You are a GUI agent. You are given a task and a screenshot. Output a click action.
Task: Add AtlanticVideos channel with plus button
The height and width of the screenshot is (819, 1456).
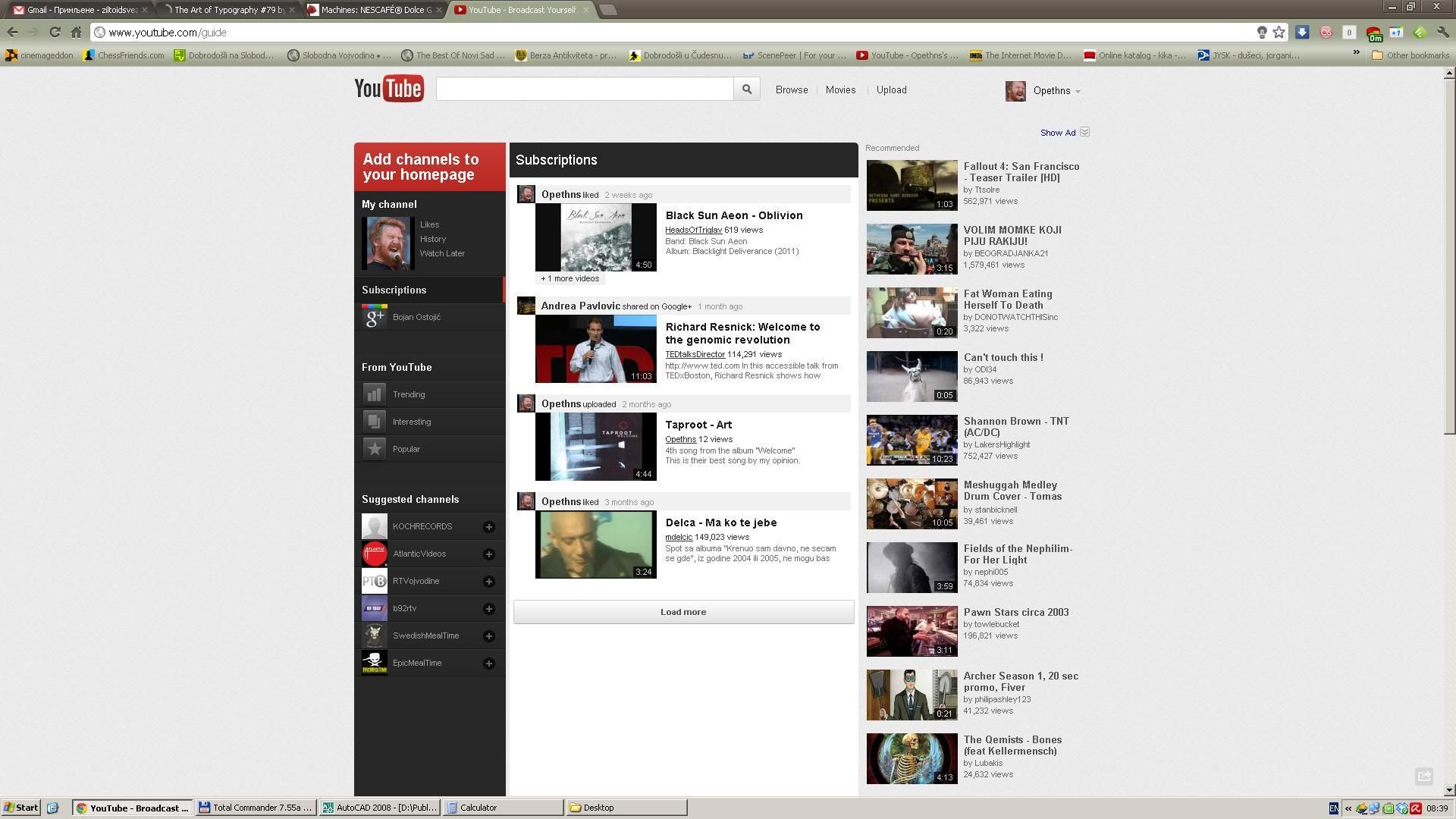pyautogui.click(x=489, y=554)
